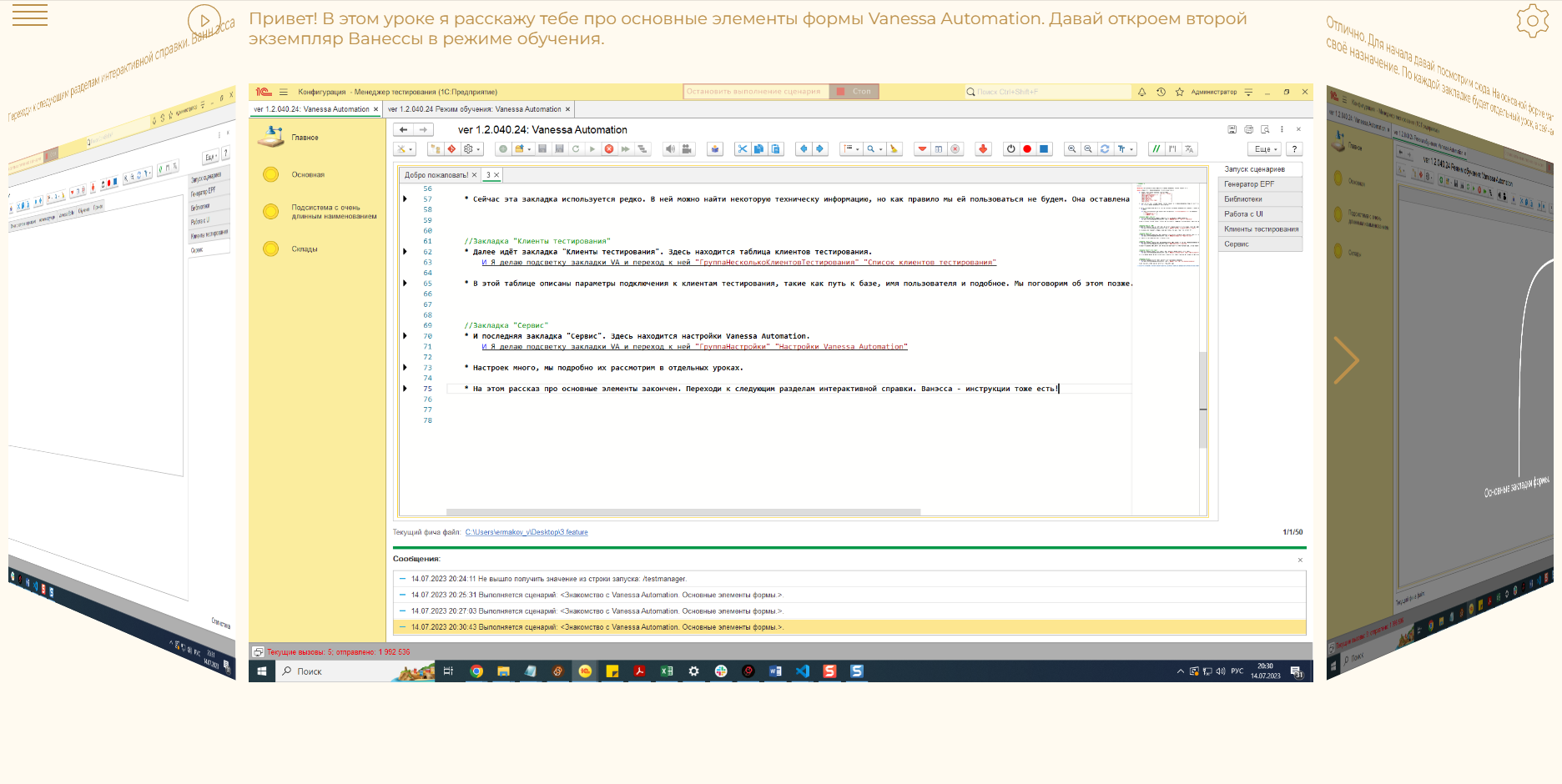Click the editor vertical scrollbar
The width and height of the screenshot is (1562, 784).
[x=1203, y=399]
